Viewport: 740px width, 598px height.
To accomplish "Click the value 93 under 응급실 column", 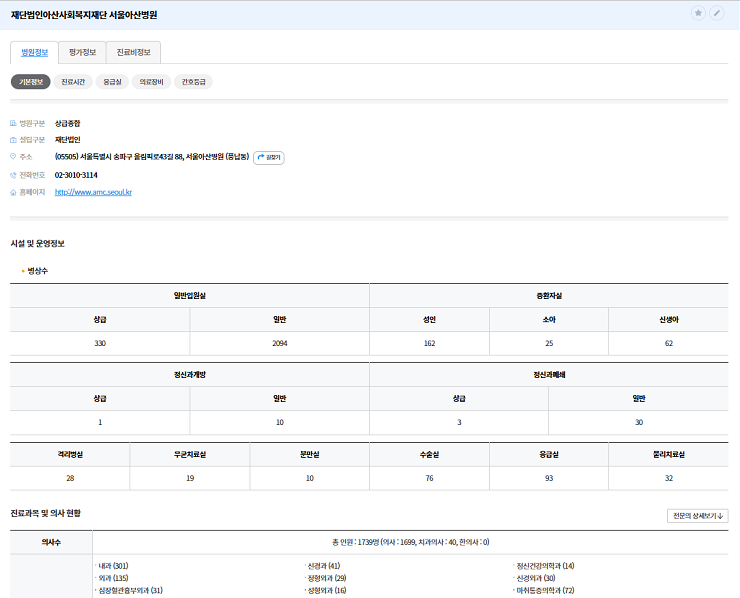I will point(549,478).
